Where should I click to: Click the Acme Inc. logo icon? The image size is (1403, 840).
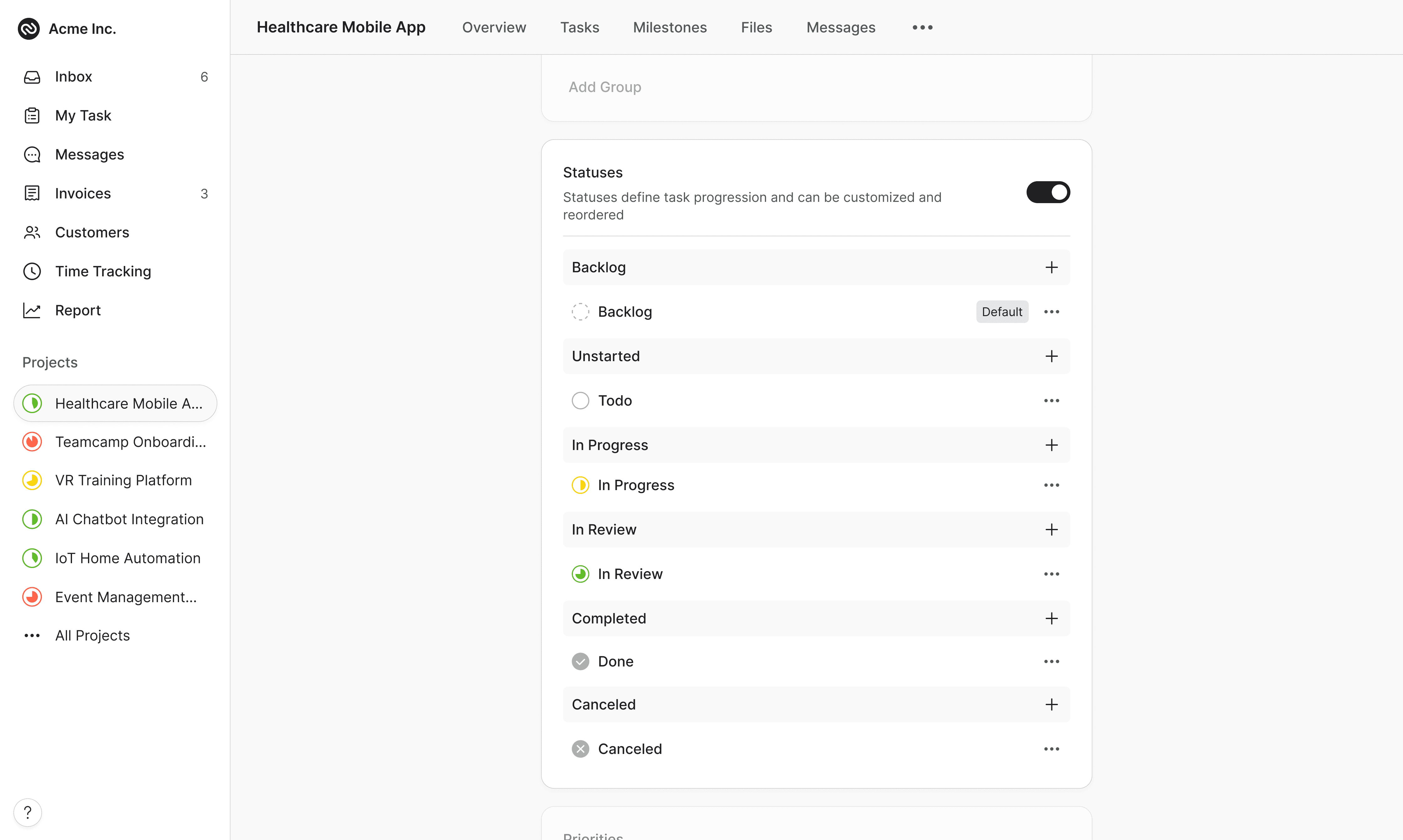tap(29, 28)
